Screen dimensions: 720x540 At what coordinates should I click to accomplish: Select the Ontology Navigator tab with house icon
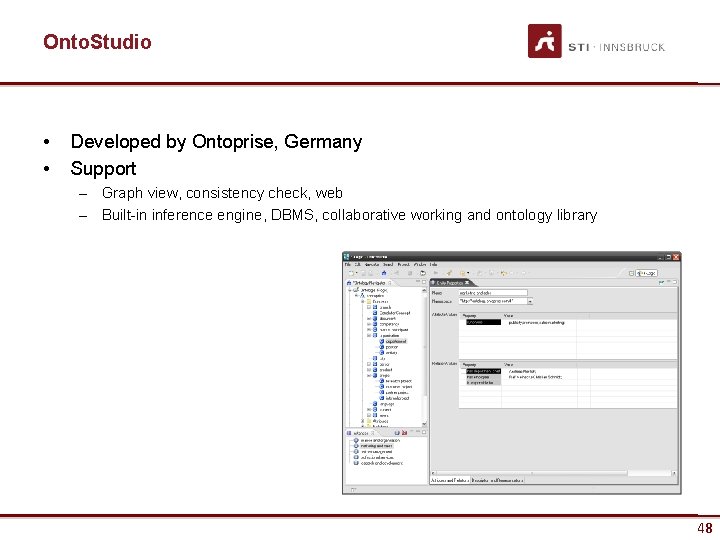pyautogui.click(x=368, y=283)
